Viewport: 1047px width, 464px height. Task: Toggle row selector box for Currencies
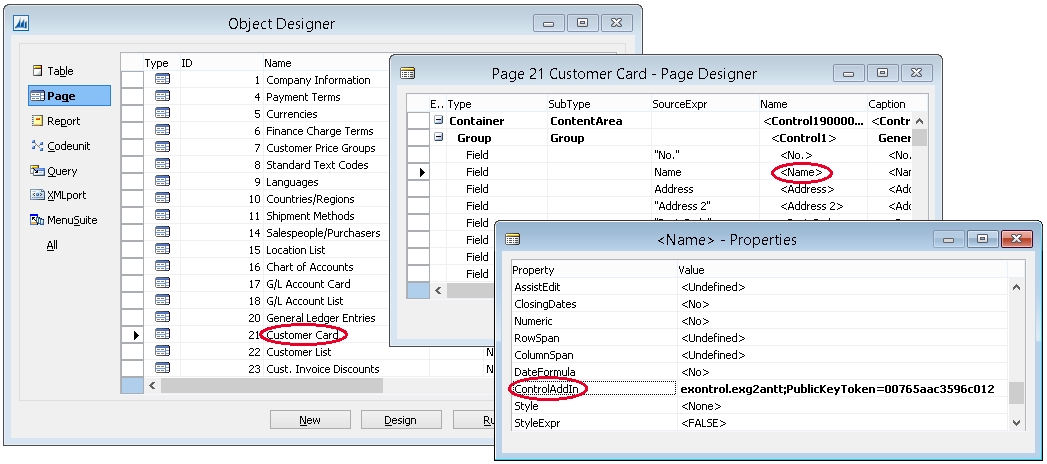coord(132,114)
